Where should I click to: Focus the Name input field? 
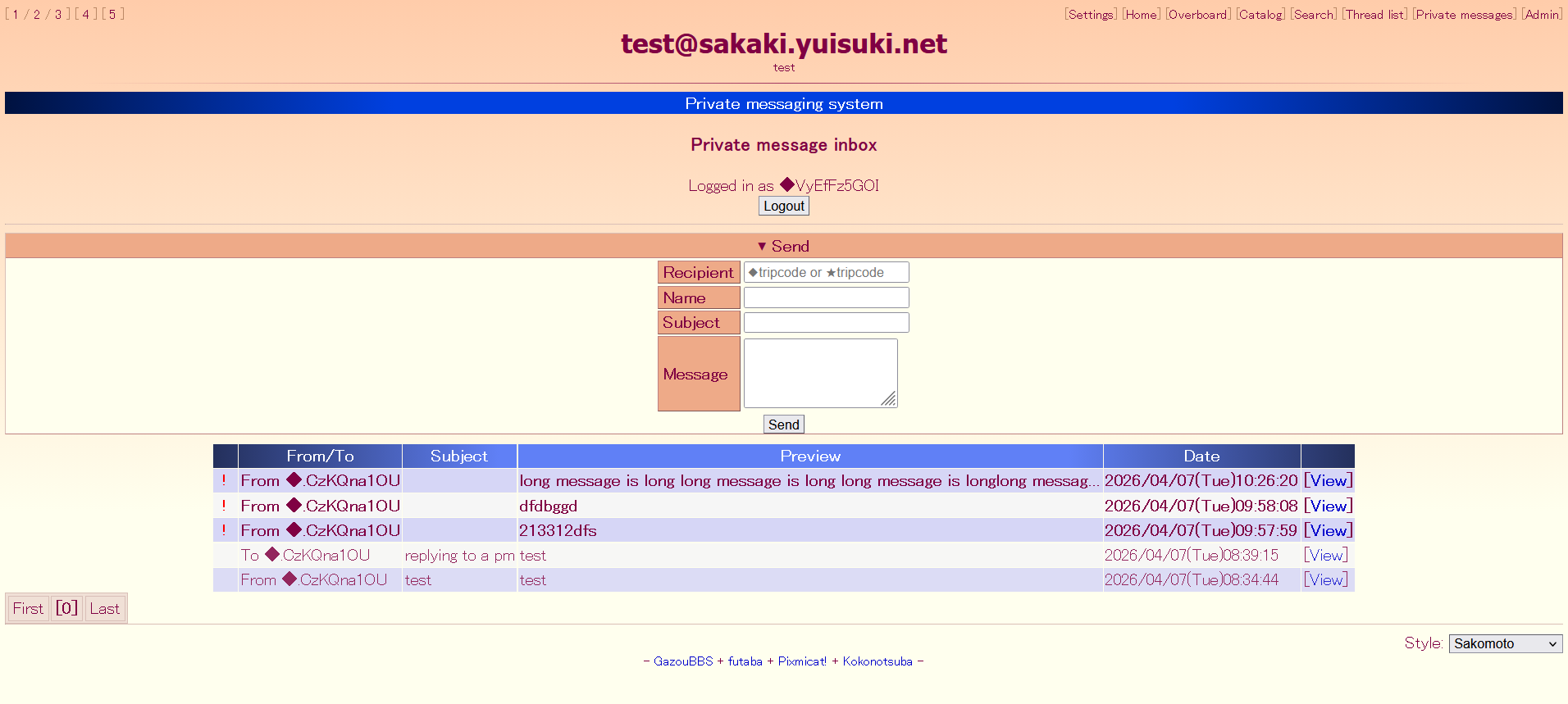(x=826, y=297)
